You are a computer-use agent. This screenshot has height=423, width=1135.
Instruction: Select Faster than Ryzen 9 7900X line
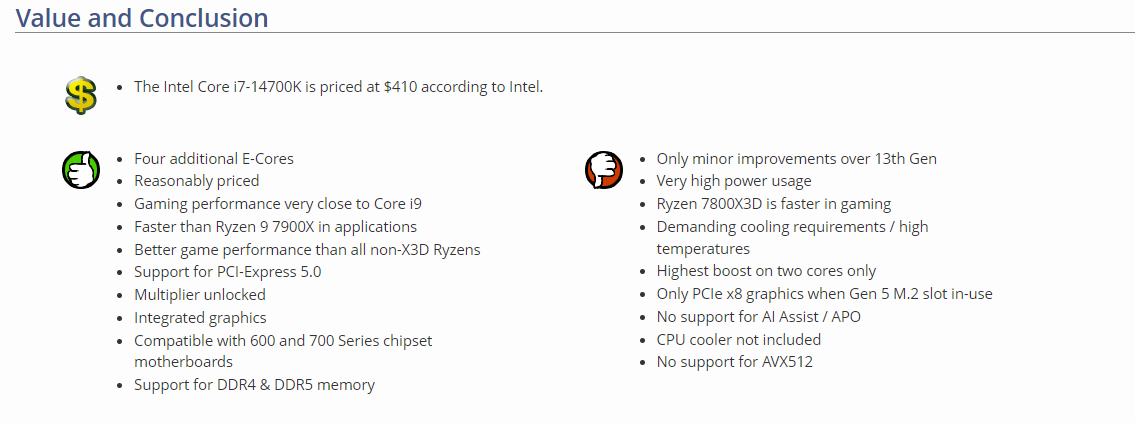click(x=275, y=227)
